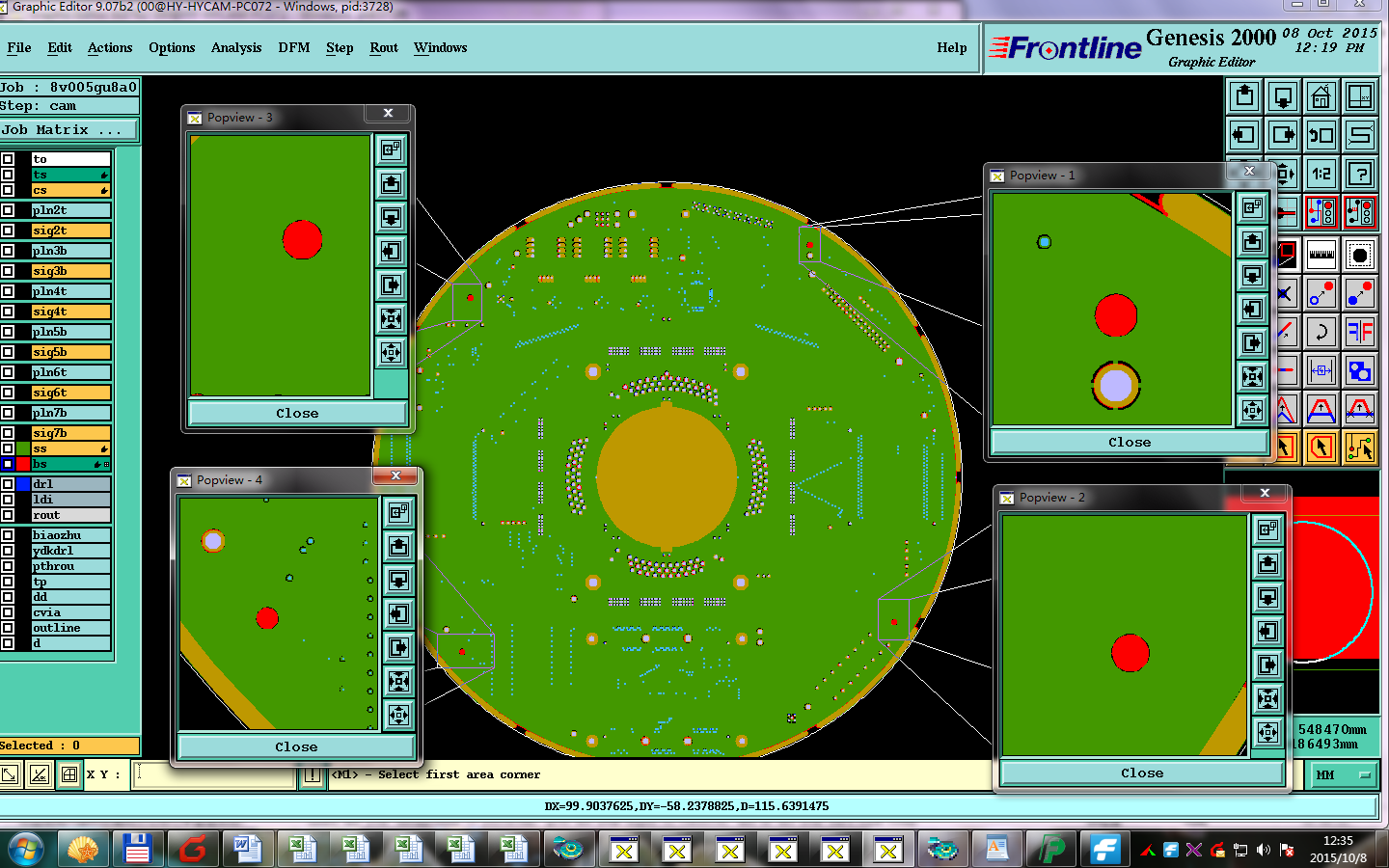Image resolution: width=1389 pixels, height=868 pixels.
Task: Click pan down icon in Popview 1
Action: 1252,275
